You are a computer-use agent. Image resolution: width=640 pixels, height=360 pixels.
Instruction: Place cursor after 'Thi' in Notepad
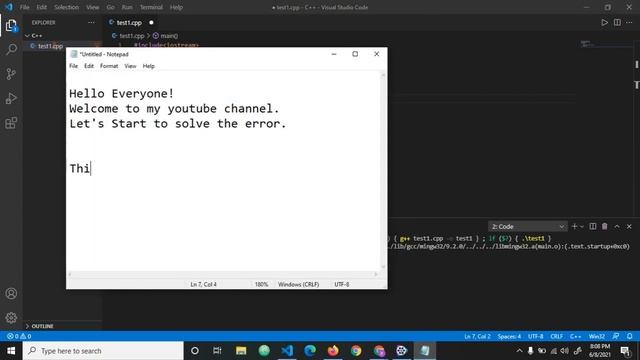pyautogui.click(x=91, y=168)
